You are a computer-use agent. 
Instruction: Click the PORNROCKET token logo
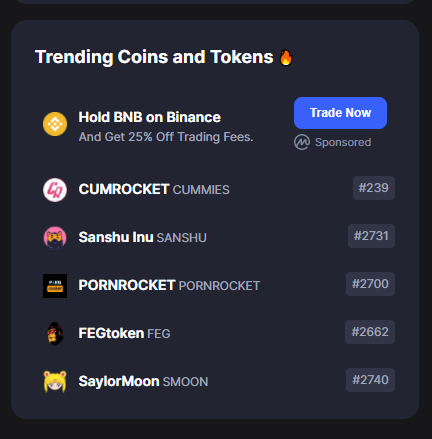pyautogui.click(x=55, y=286)
